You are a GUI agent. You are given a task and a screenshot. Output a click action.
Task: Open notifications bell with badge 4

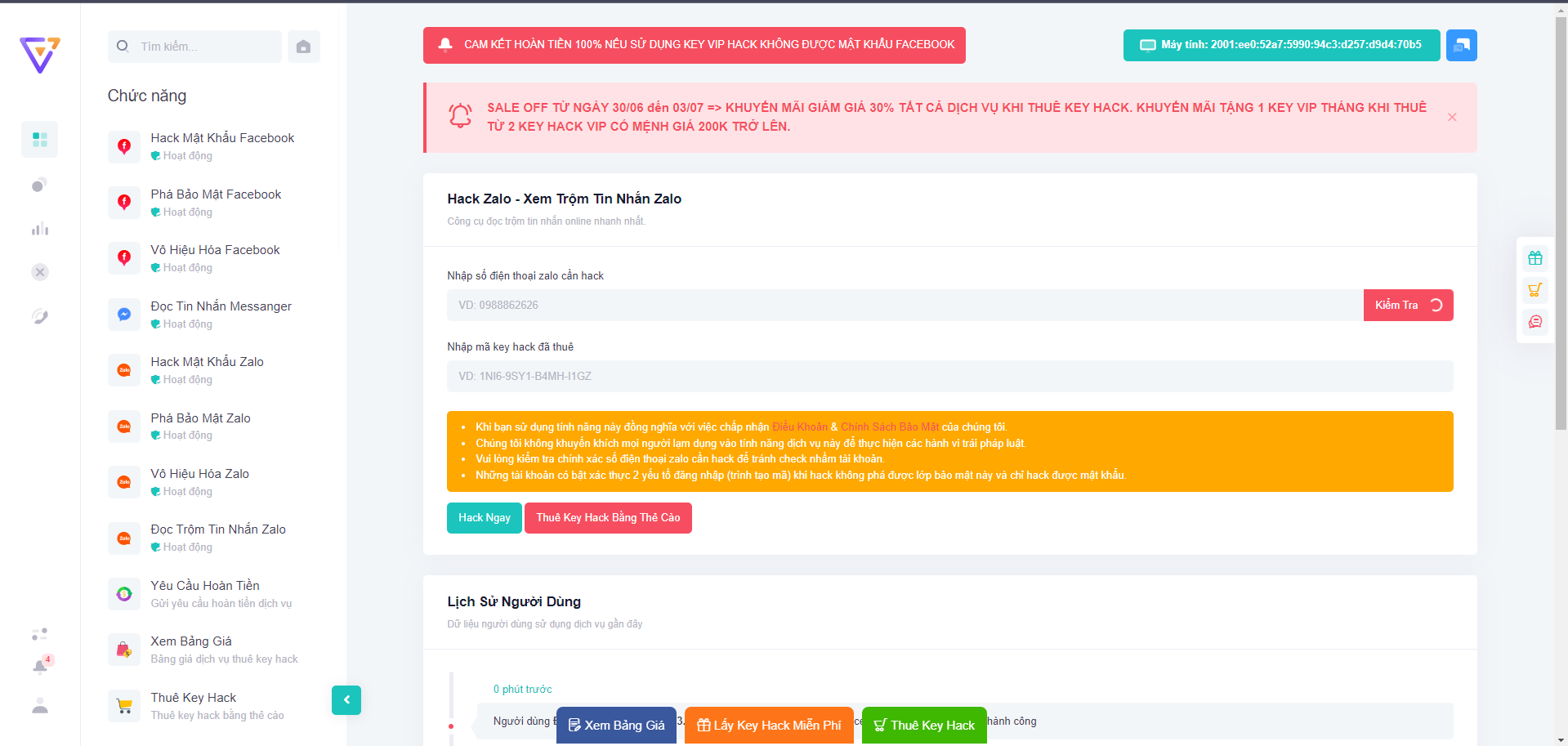(40, 666)
